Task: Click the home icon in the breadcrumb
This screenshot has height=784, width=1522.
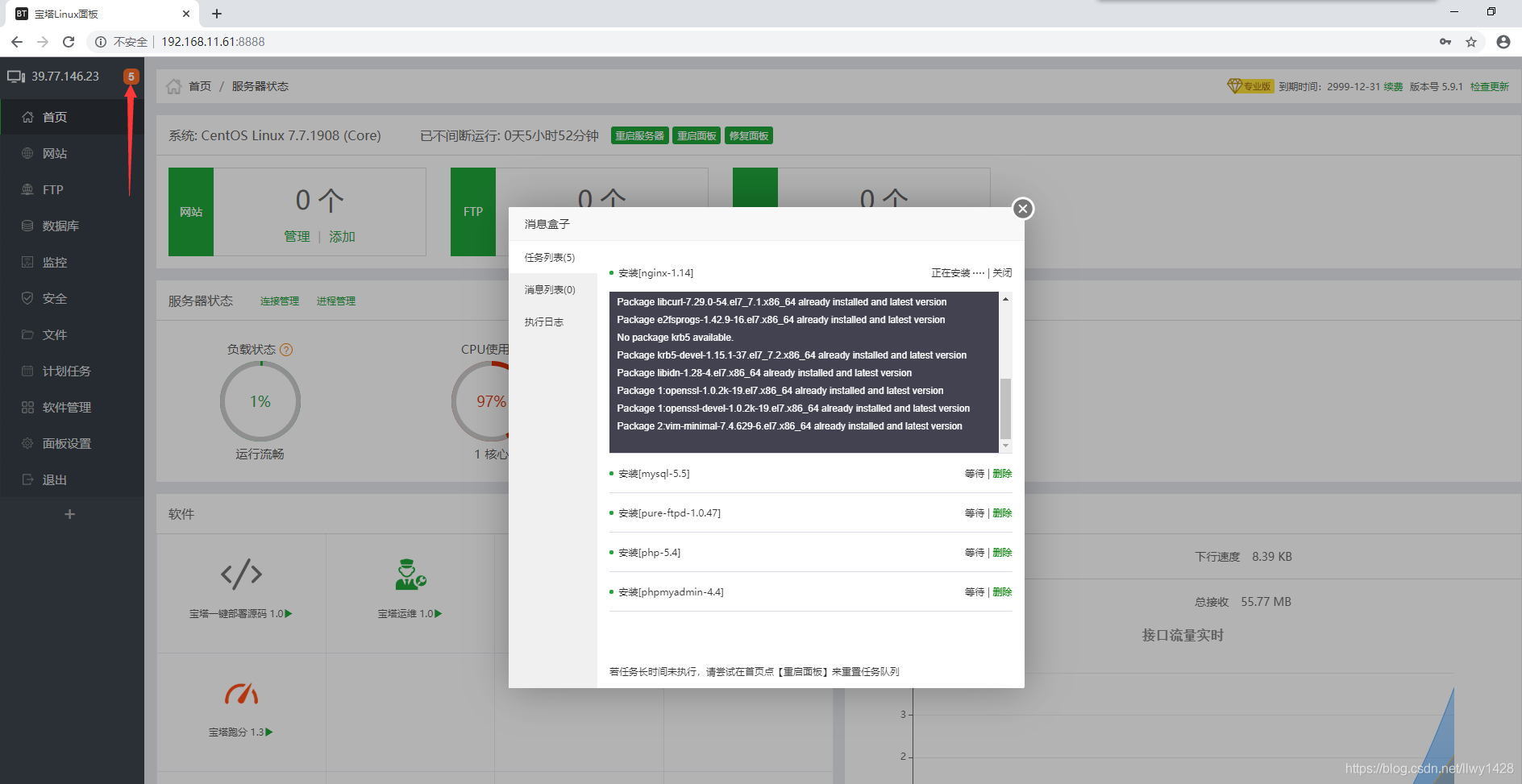Action: (173, 86)
